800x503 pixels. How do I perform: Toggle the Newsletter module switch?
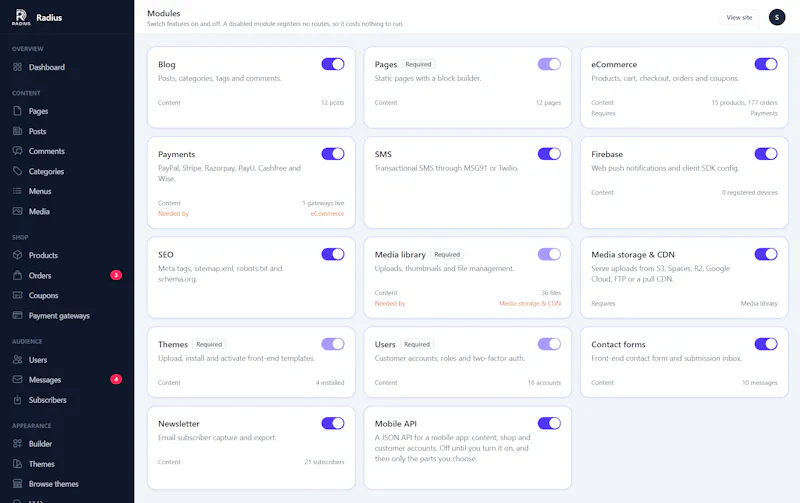[333, 423]
